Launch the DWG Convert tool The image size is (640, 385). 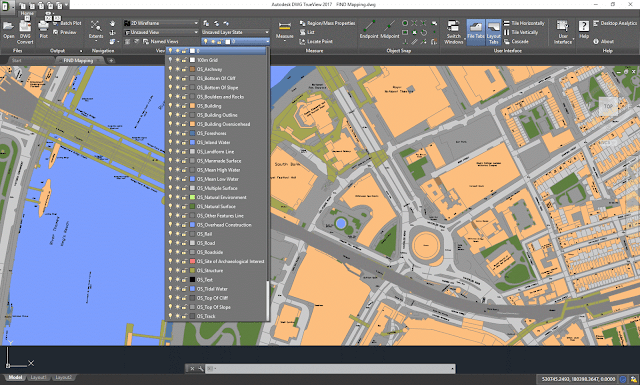[25, 32]
